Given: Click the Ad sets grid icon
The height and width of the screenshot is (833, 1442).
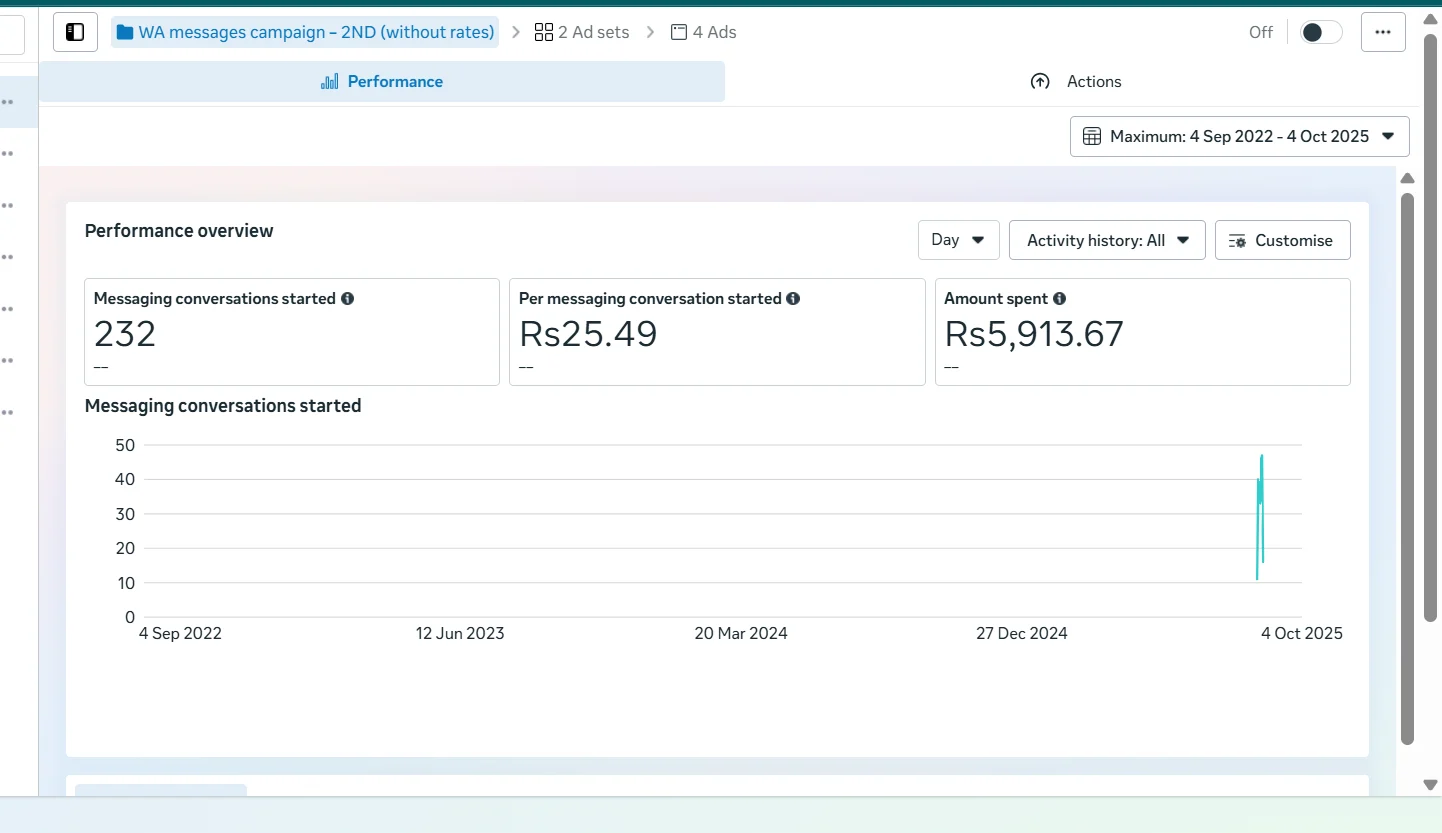Looking at the screenshot, I should 544,32.
